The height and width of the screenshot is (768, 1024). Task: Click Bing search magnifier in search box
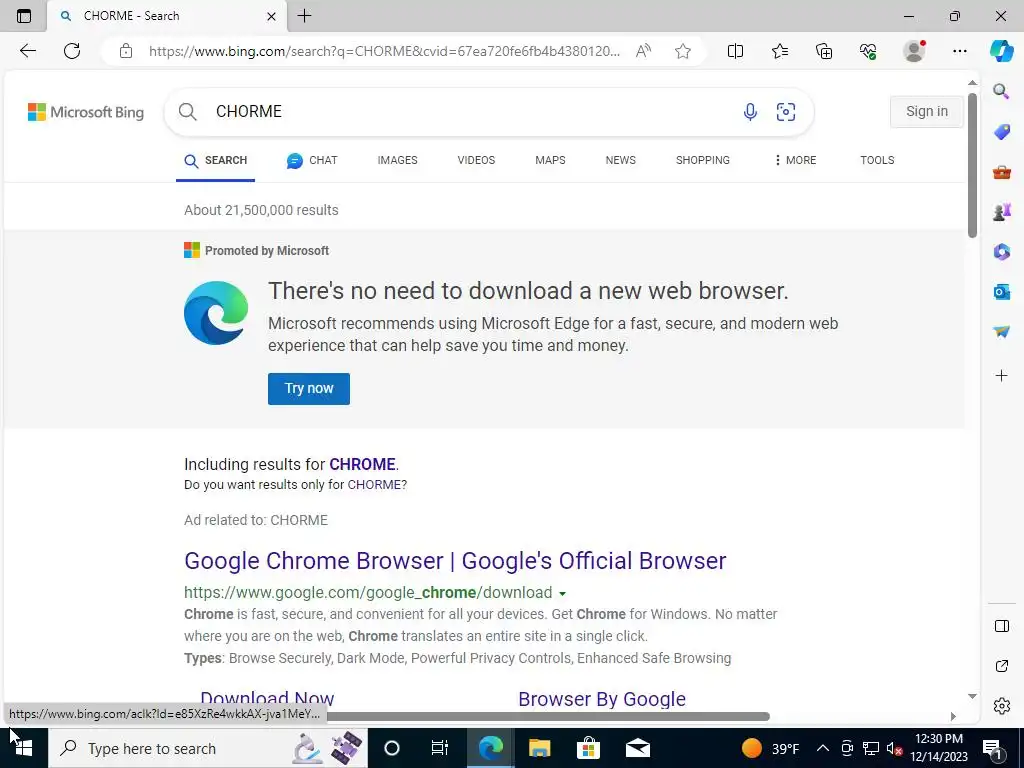pos(187,112)
